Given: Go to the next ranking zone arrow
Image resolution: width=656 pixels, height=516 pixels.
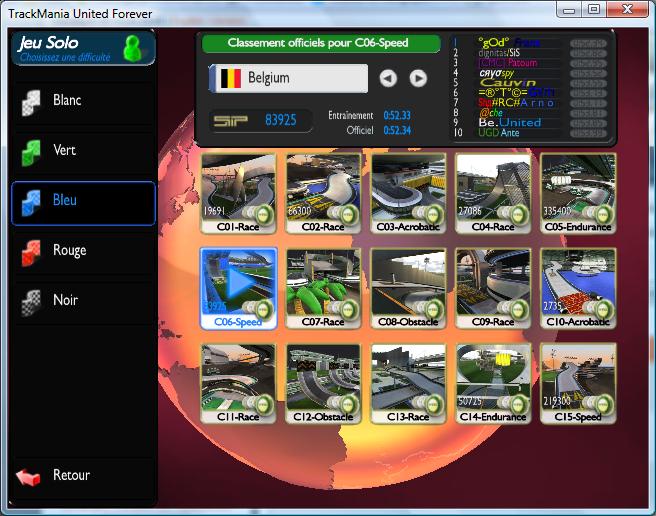Looking at the screenshot, I should point(418,78).
